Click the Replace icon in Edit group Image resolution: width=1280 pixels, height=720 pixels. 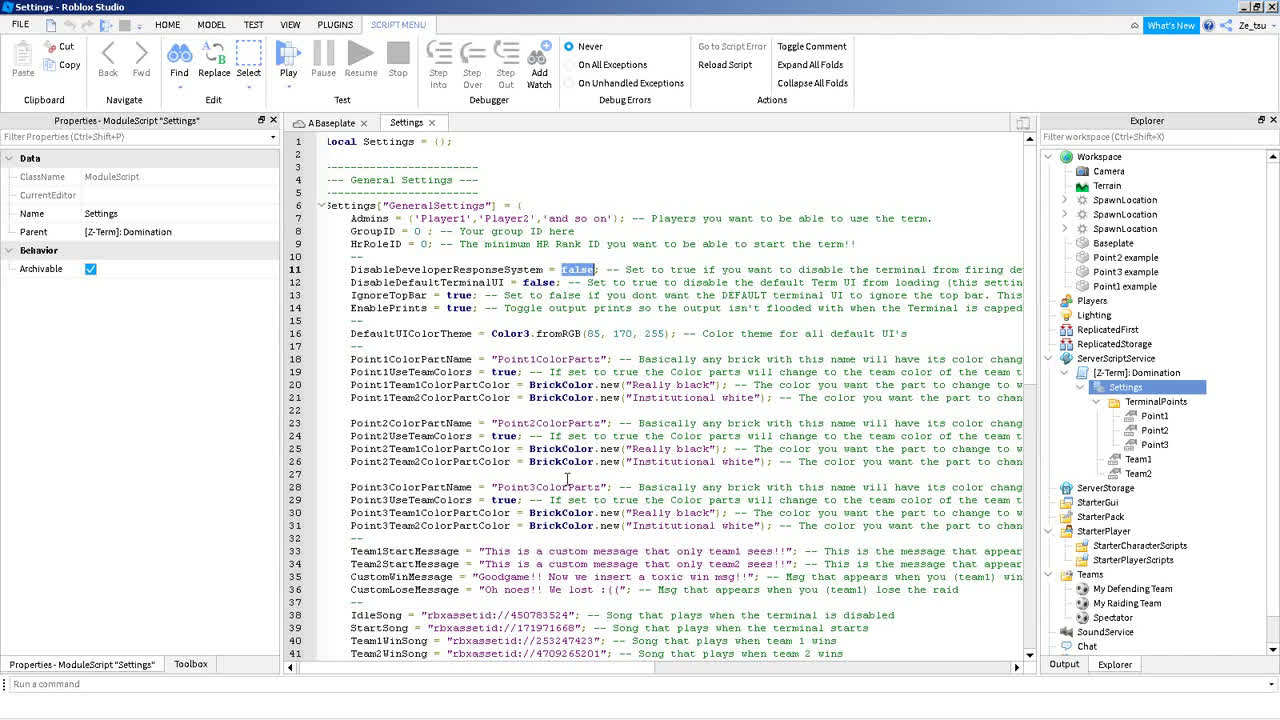[x=214, y=54]
